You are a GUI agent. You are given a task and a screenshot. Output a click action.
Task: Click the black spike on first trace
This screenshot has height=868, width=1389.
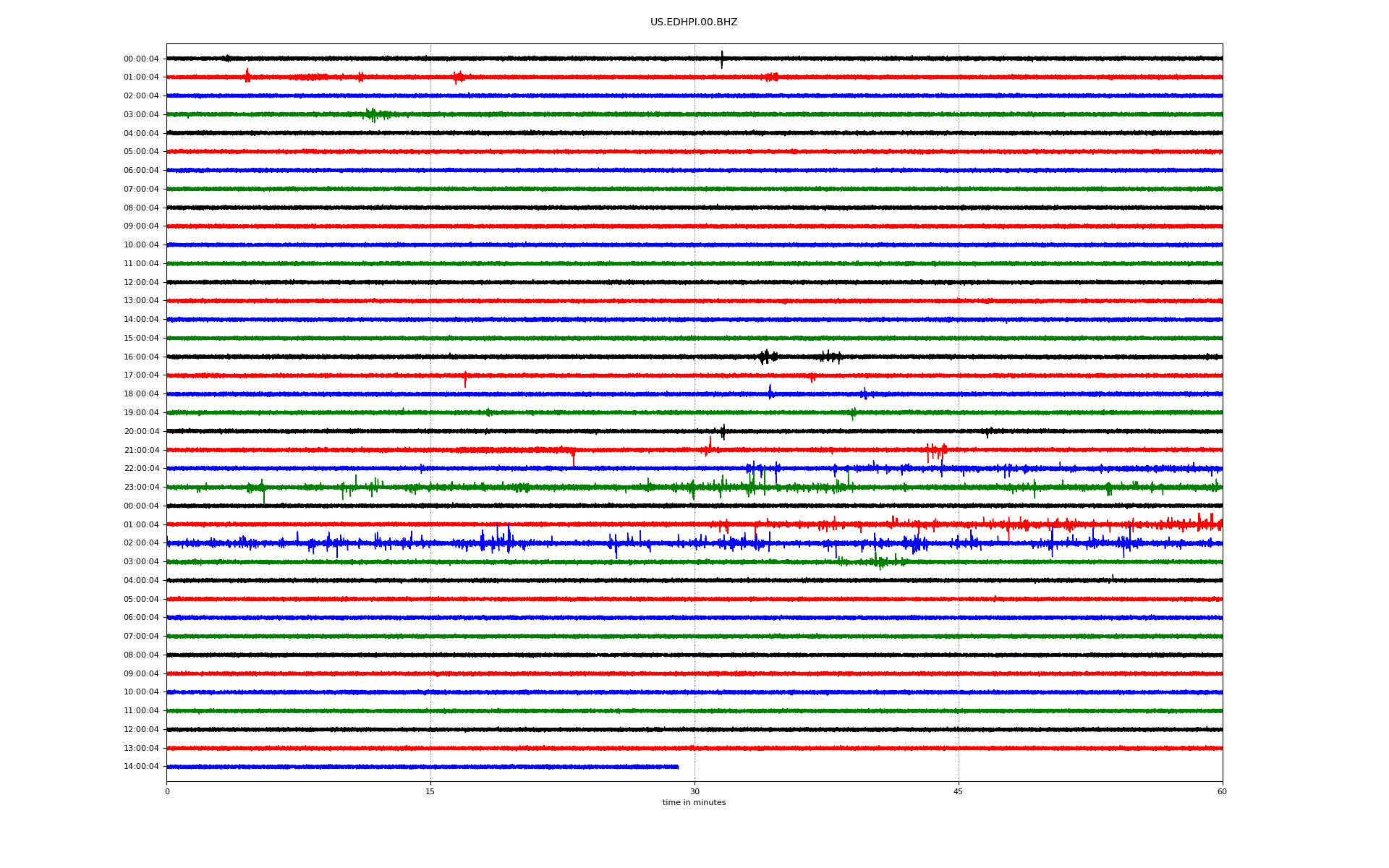[721, 59]
